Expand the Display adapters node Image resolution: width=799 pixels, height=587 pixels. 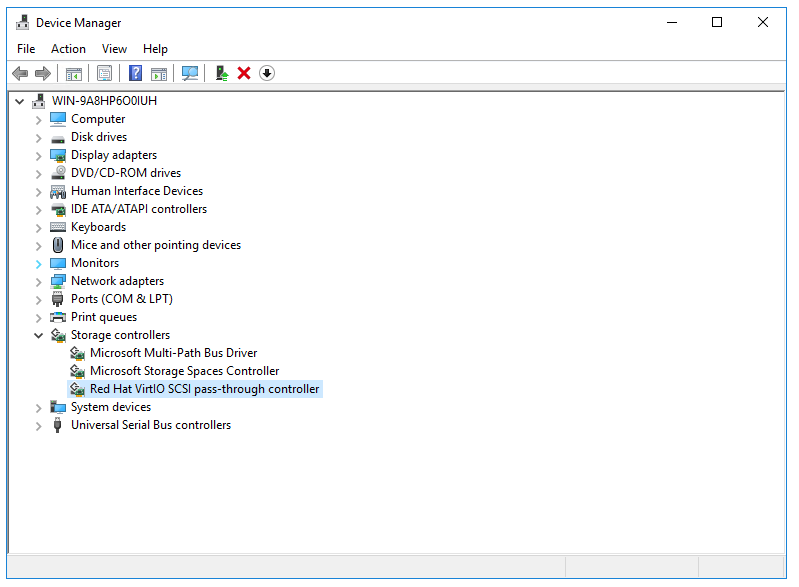click(39, 156)
